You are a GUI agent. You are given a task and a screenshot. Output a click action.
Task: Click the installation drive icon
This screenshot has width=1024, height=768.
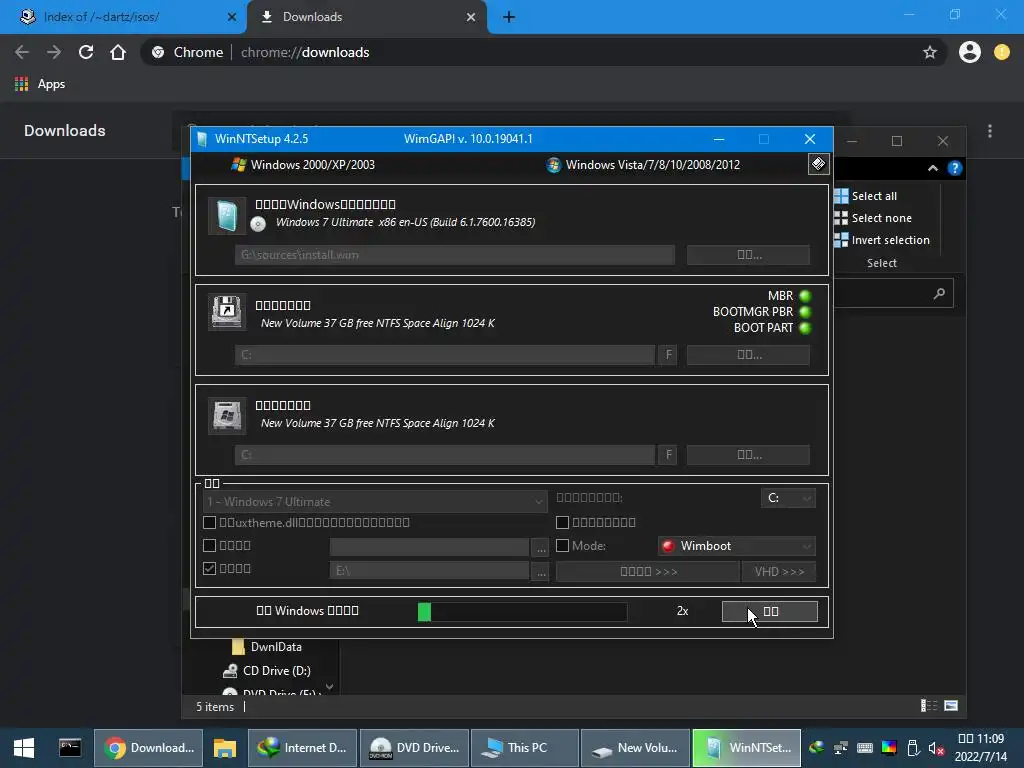point(227,415)
